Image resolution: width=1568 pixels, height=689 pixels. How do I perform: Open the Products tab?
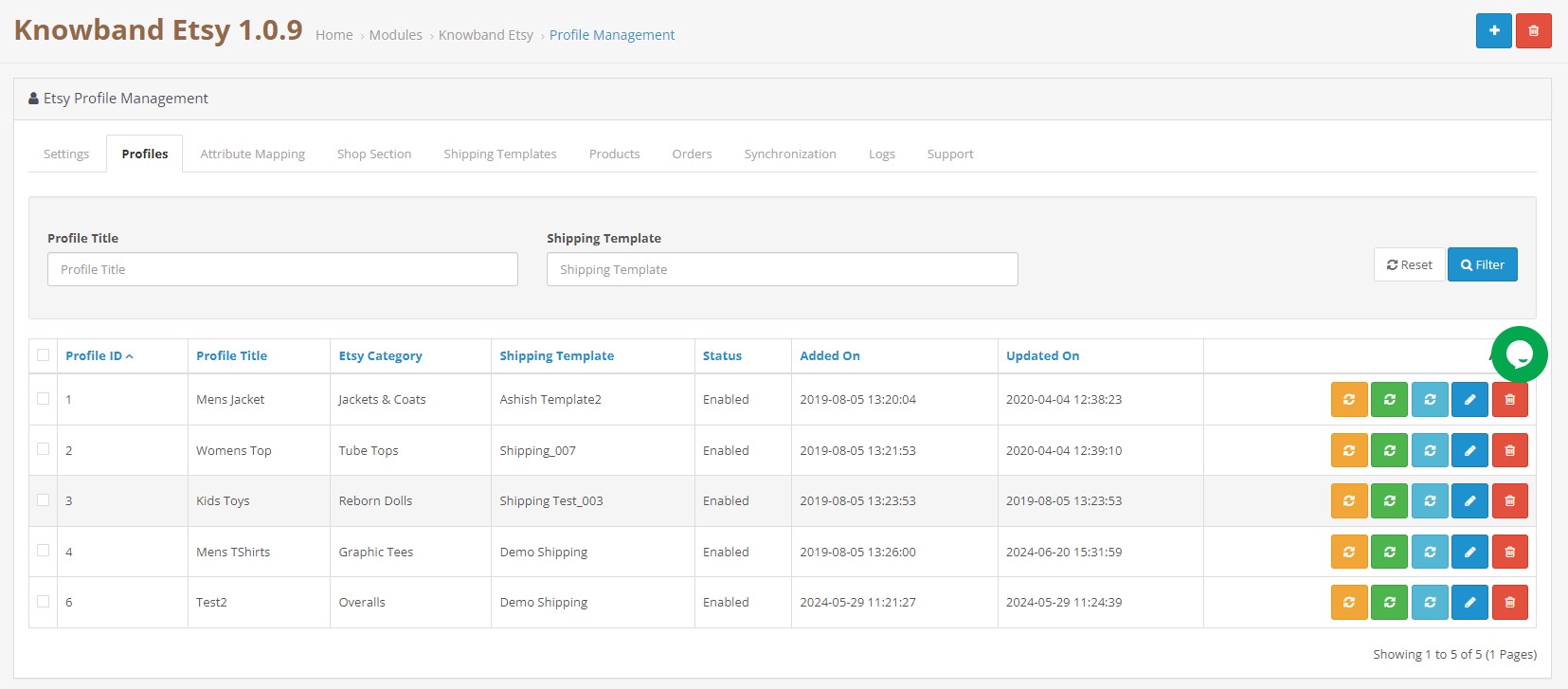click(614, 154)
